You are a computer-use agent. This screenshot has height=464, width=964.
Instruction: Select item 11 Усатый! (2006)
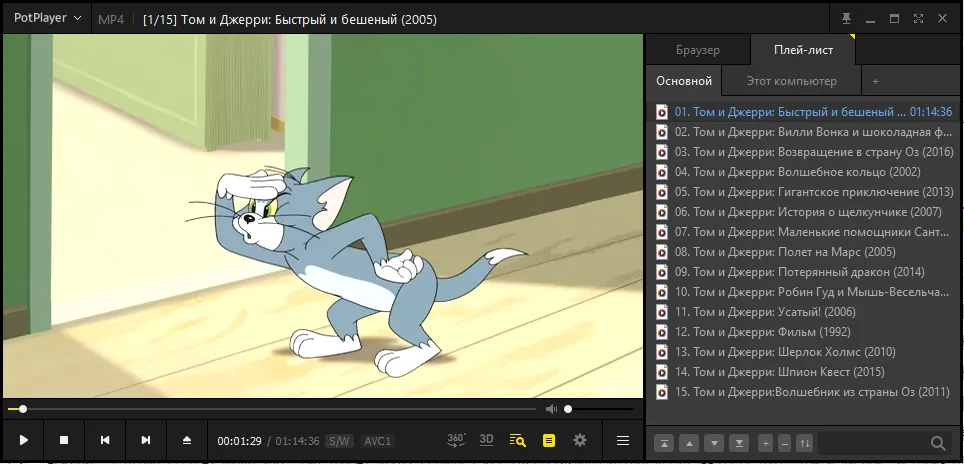click(x=803, y=312)
